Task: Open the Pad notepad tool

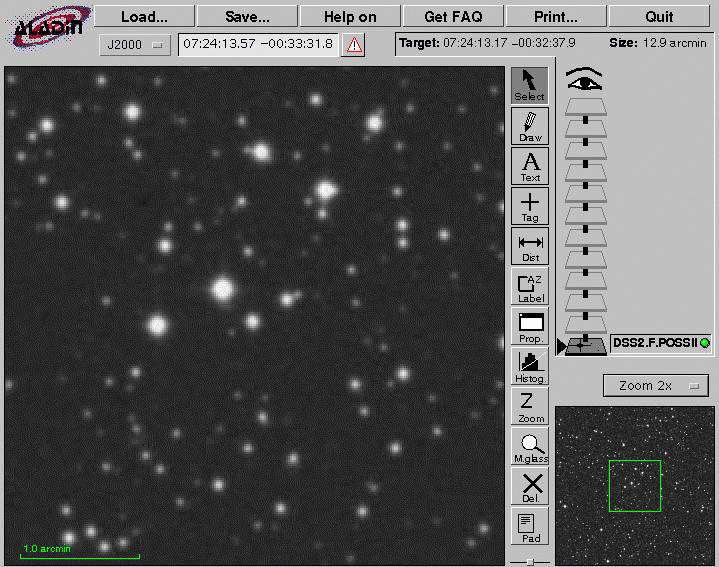Action: pyautogui.click(x=530, y=526)
